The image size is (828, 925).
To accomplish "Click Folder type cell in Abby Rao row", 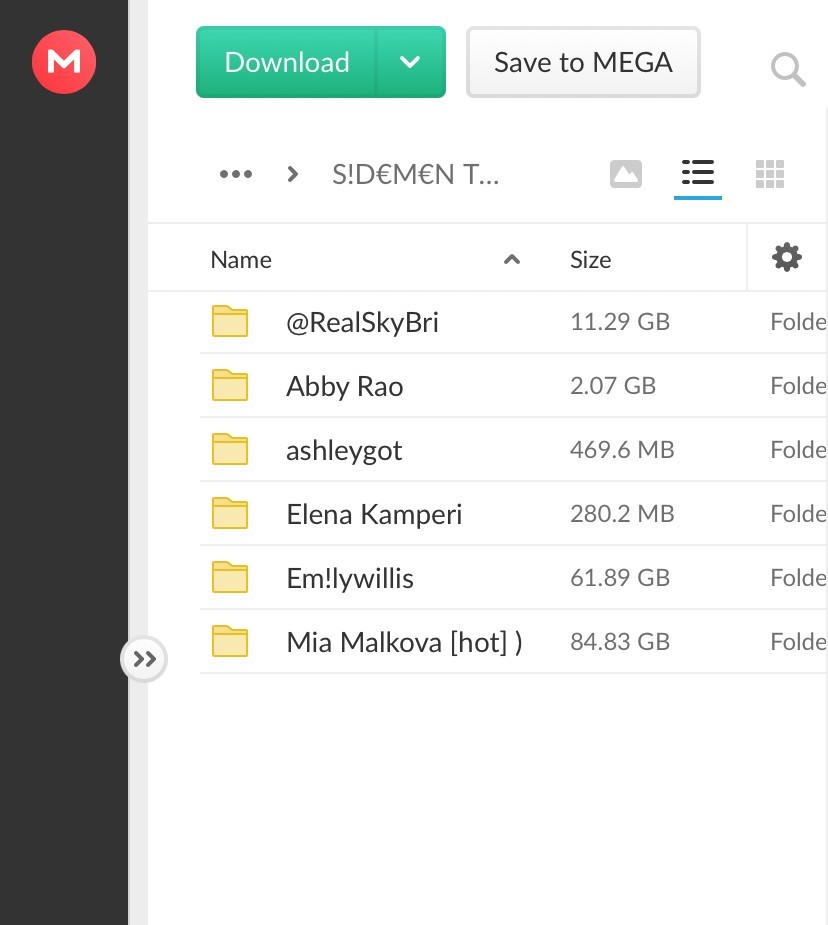I will click(798, 385).
